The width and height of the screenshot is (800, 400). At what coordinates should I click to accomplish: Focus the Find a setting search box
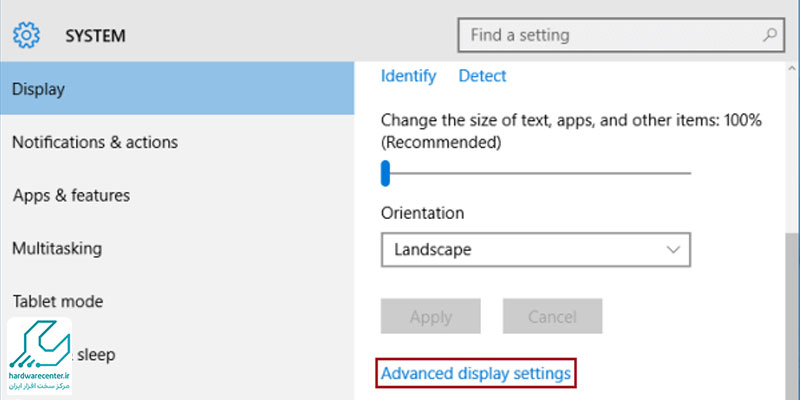610,36
